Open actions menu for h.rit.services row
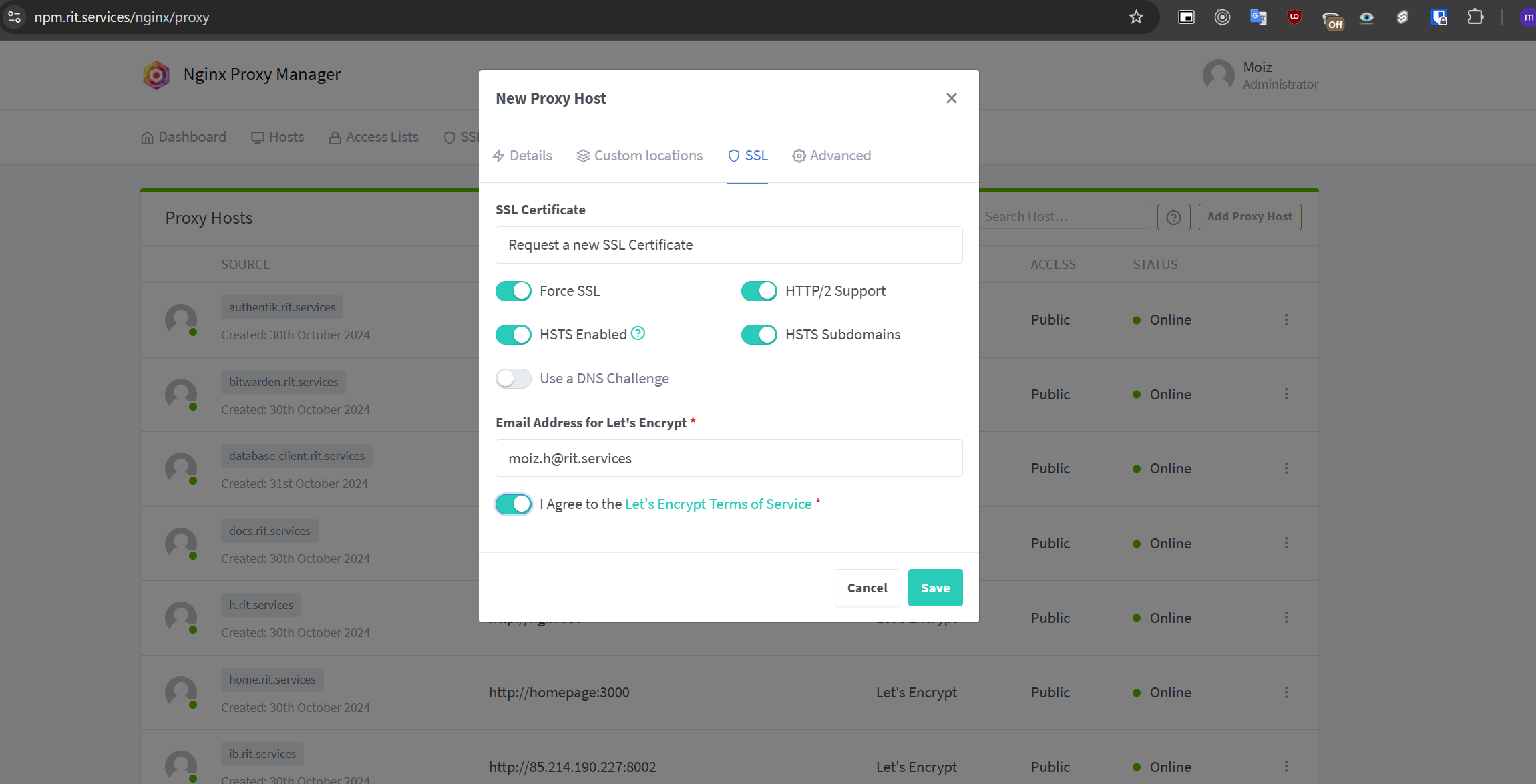The width and height of the screenshot is (1536, 784). click(1286, 618)
